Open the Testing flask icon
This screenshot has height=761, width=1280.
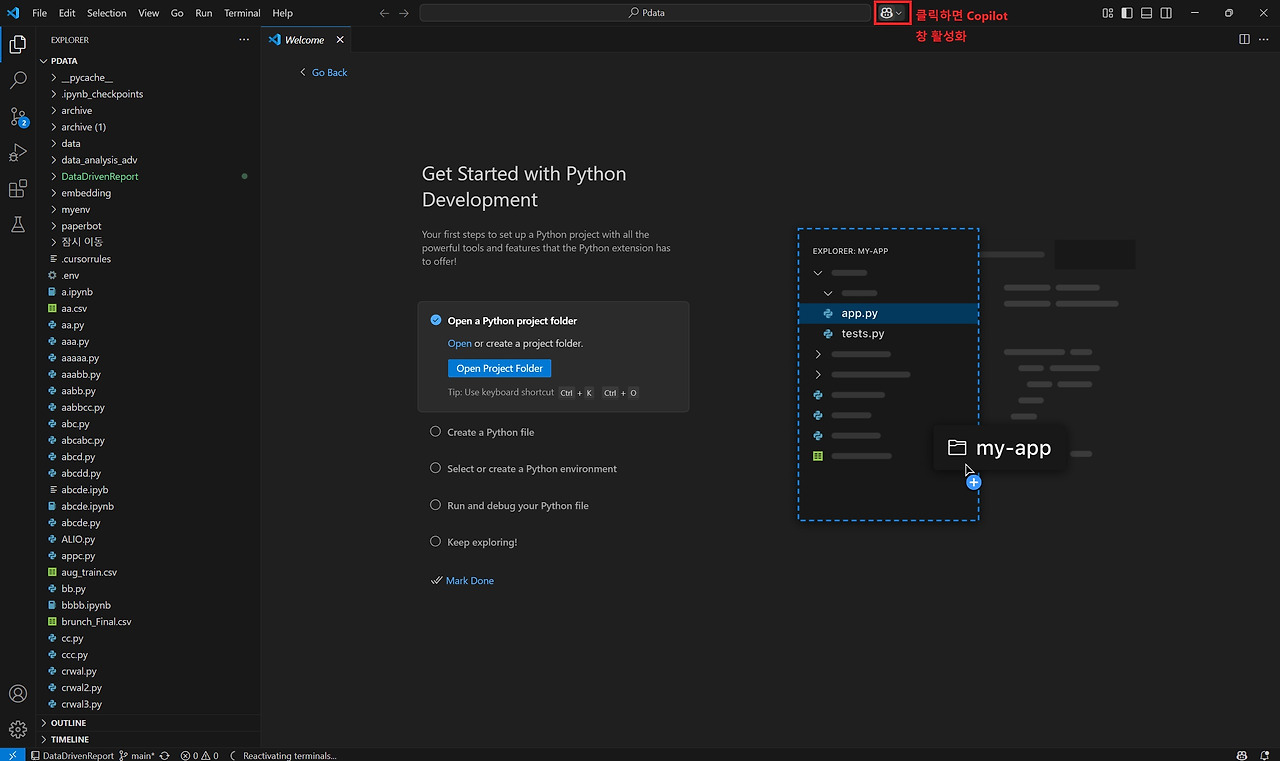pyautogui.click(x=17, y=224)
